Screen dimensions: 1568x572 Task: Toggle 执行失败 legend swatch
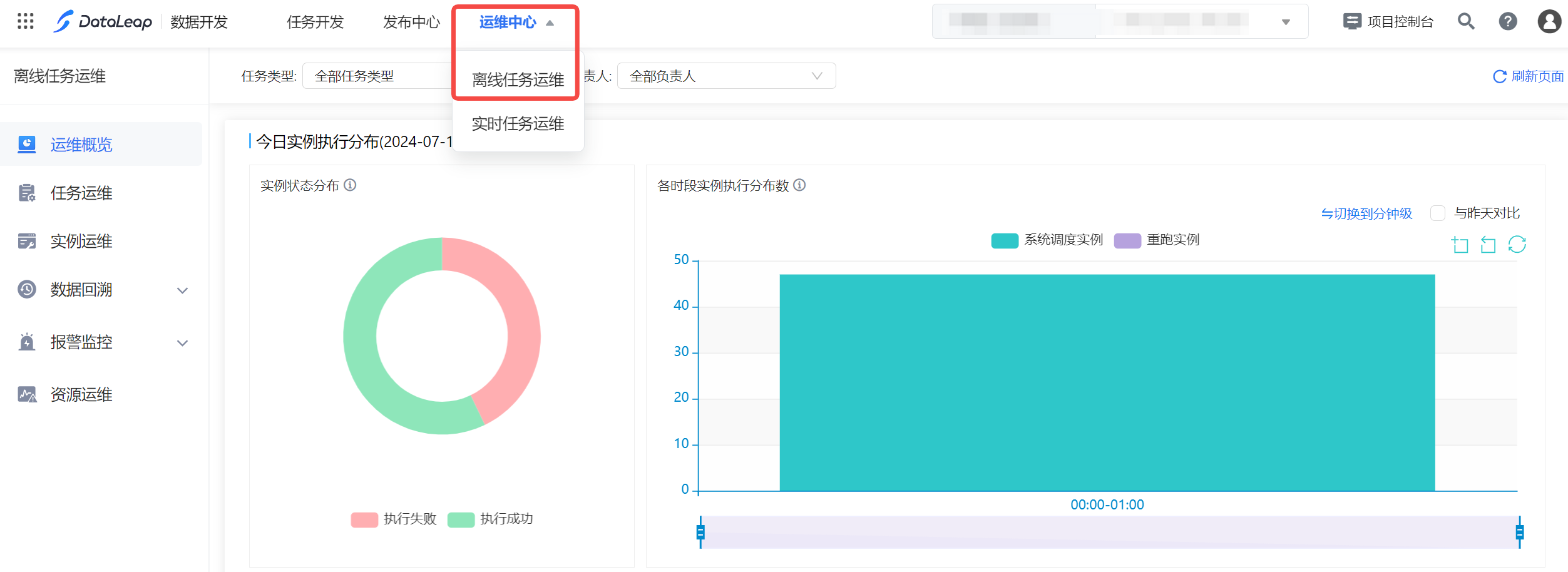(364, 519)
